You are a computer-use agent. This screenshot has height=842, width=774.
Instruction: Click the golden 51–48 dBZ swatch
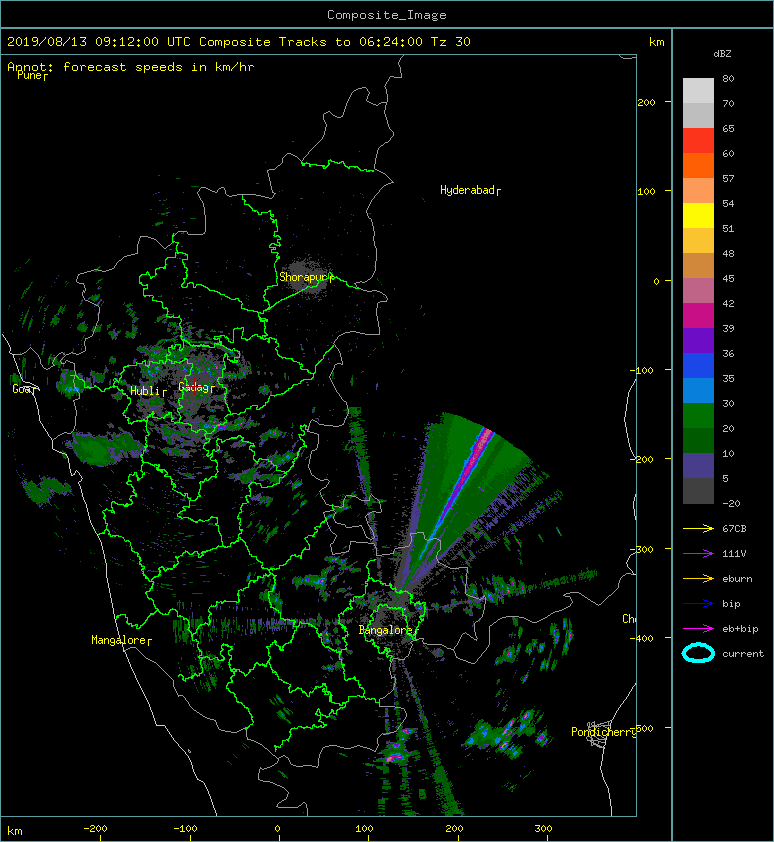coord(698,241)
